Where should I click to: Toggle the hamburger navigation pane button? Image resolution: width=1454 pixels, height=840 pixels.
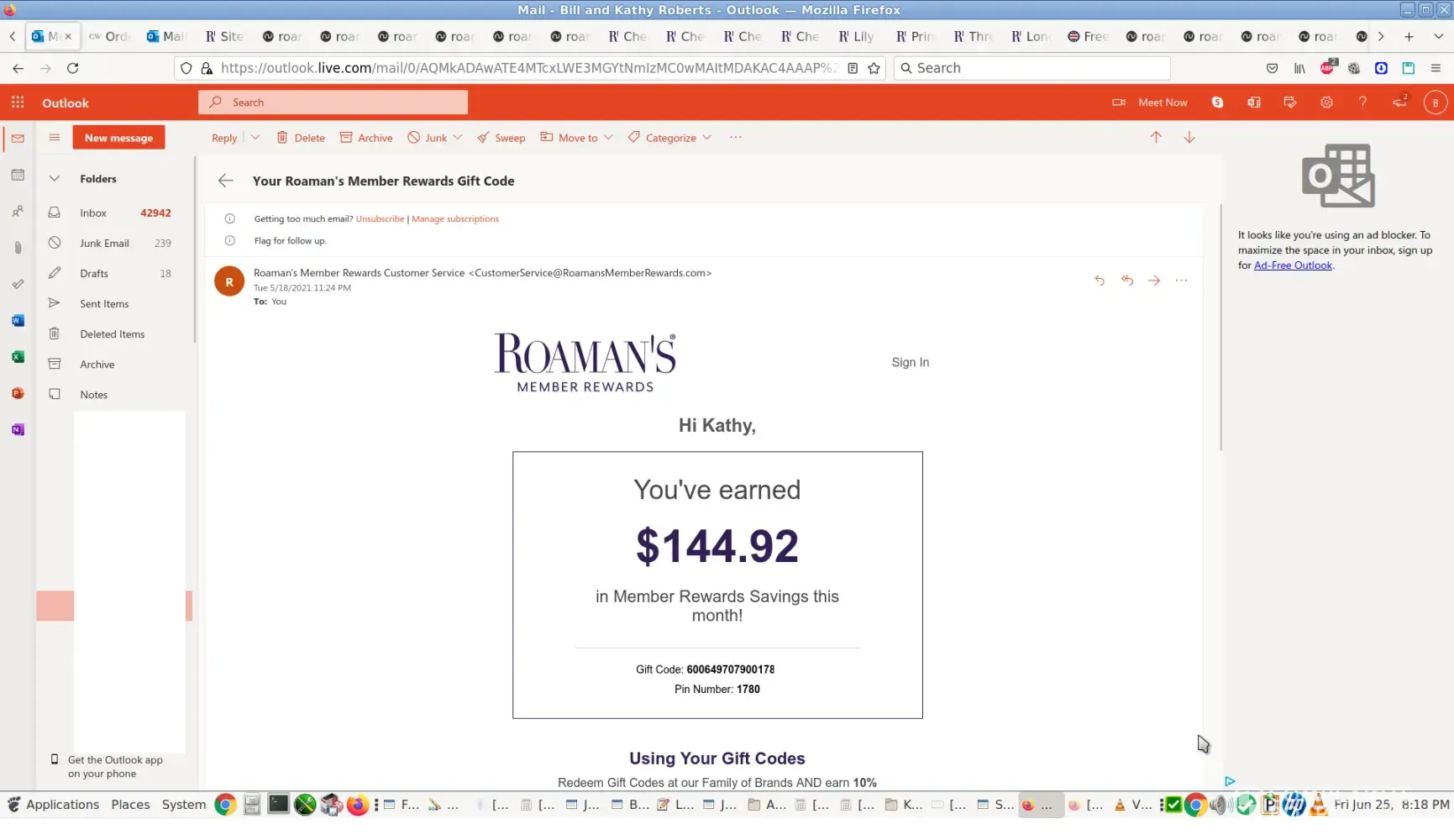55,138
